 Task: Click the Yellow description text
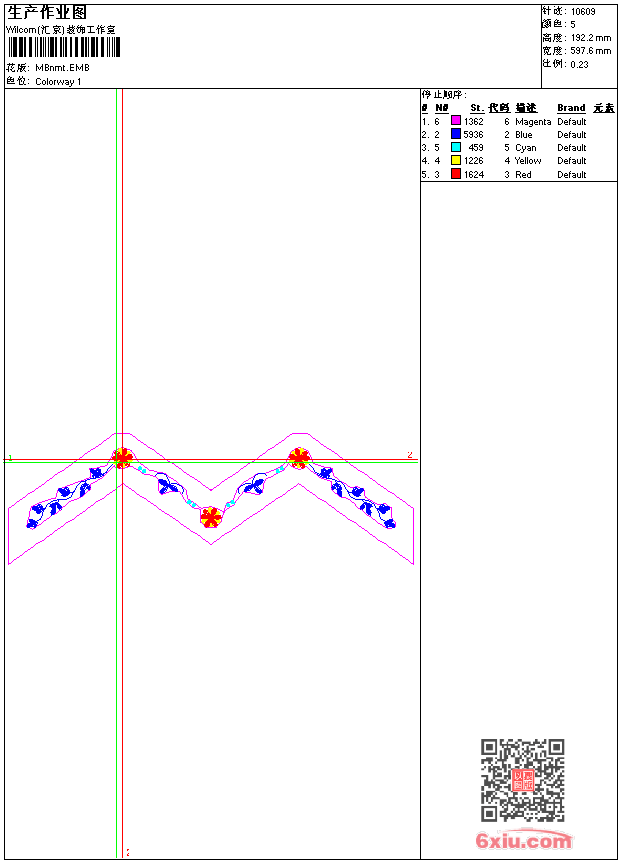tap(528, 161)
